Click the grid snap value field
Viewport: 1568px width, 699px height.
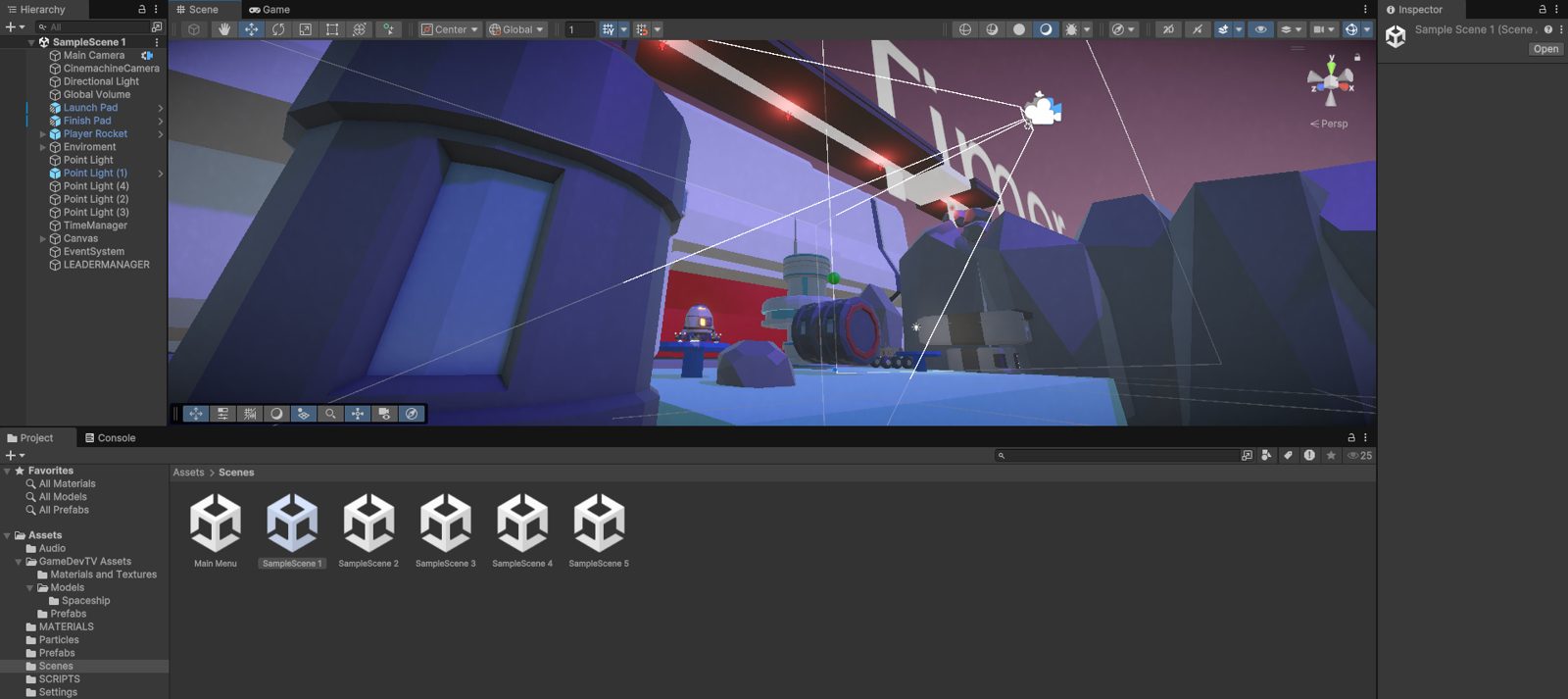pos(579,29)
